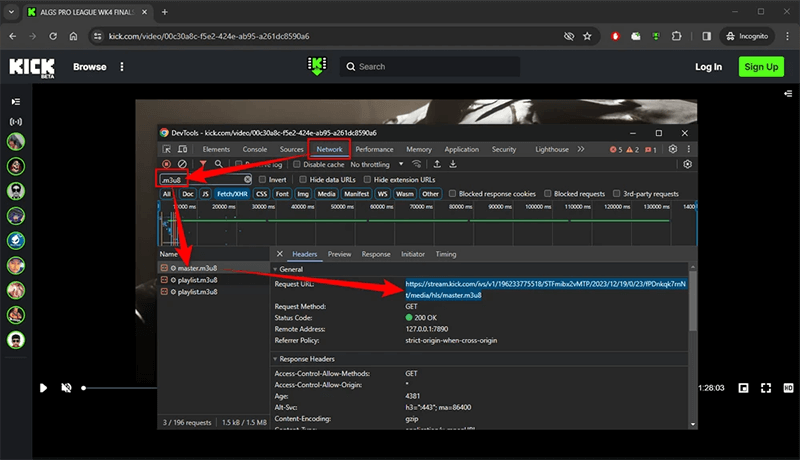
Task: Open Network panel settings gear
Action: [x=687, y=164]
